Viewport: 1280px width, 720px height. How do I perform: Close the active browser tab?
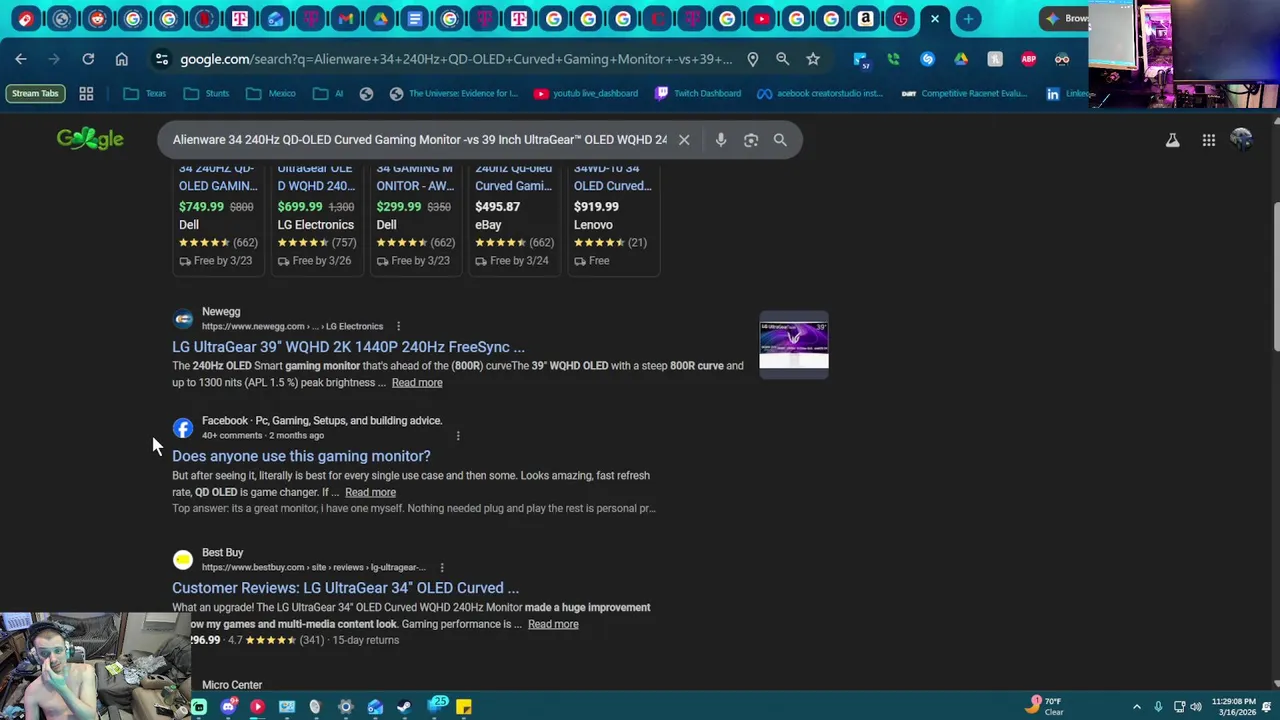tap(935, 18)
